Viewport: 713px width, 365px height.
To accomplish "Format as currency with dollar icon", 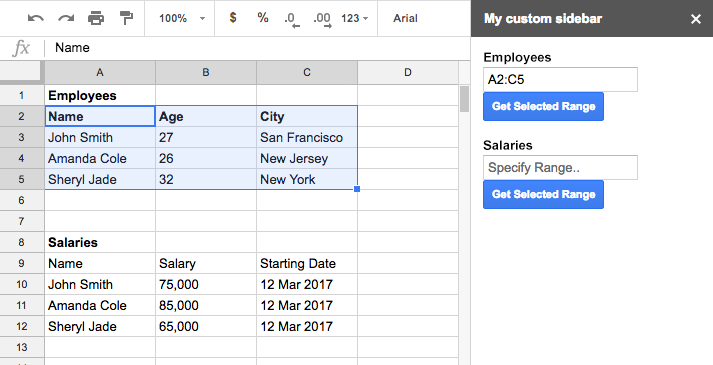I will (x=233, y=18).
